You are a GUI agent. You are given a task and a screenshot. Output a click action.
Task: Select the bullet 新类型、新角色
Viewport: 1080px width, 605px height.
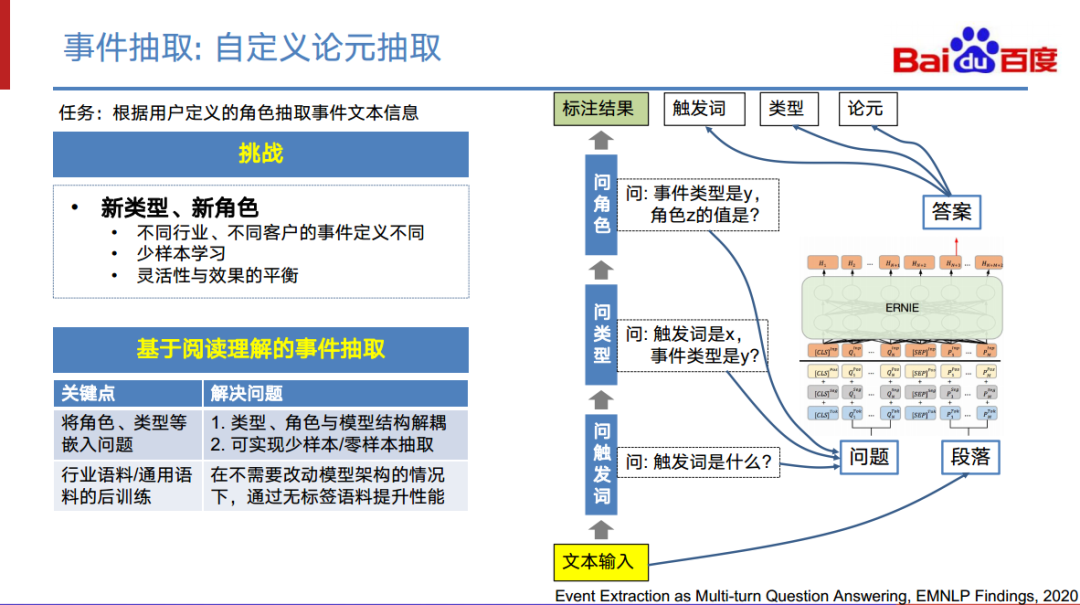tap(179, 207)
